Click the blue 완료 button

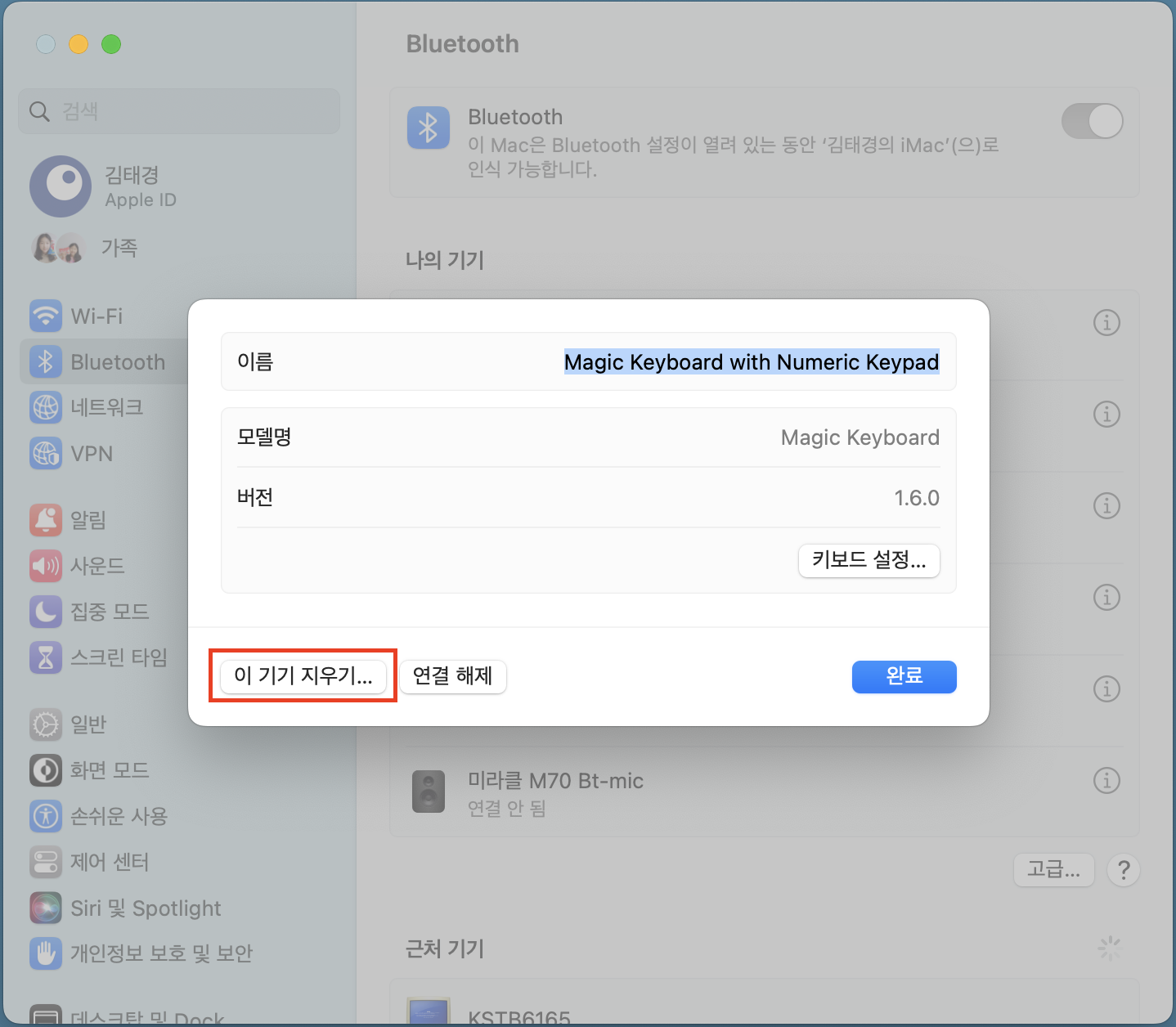tap(904, 677)
